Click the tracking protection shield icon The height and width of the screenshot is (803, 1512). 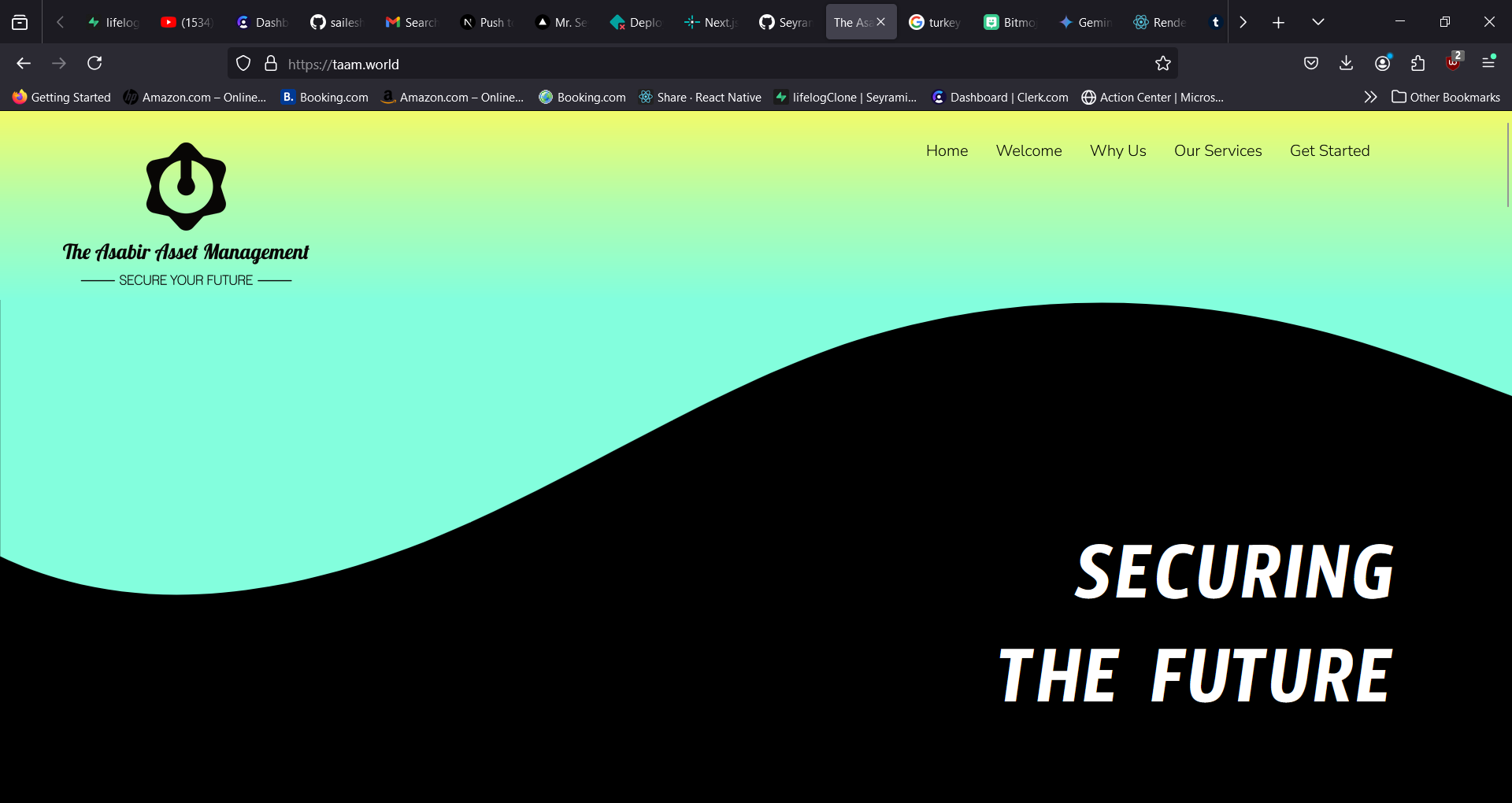243,64
